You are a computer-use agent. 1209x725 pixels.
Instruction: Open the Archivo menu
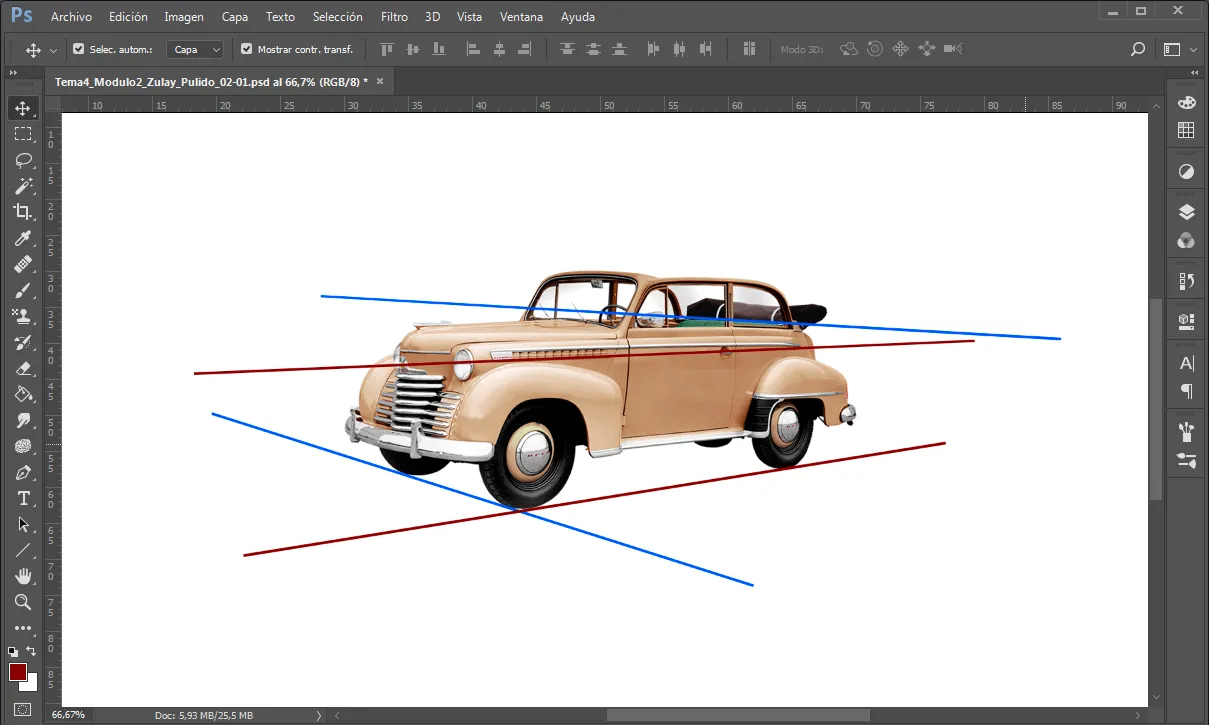71,17
